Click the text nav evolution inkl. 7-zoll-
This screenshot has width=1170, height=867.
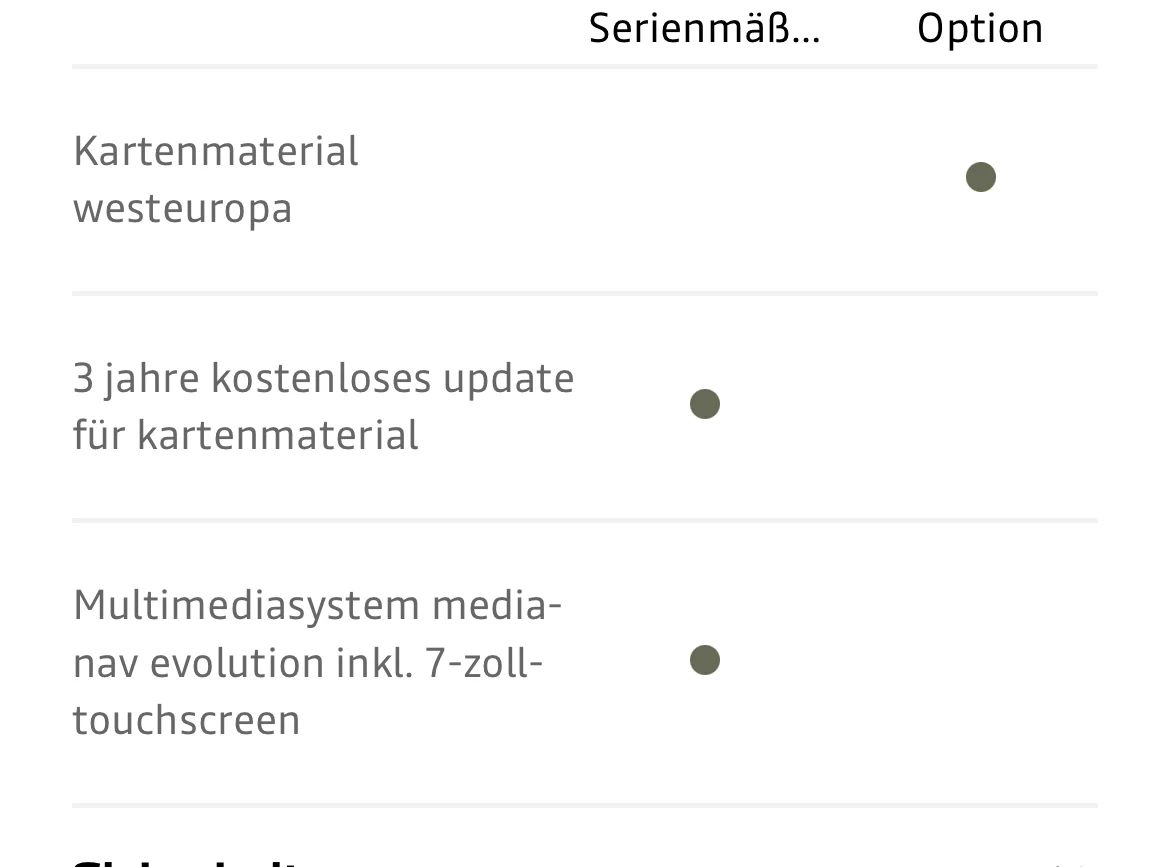[307, 663]
